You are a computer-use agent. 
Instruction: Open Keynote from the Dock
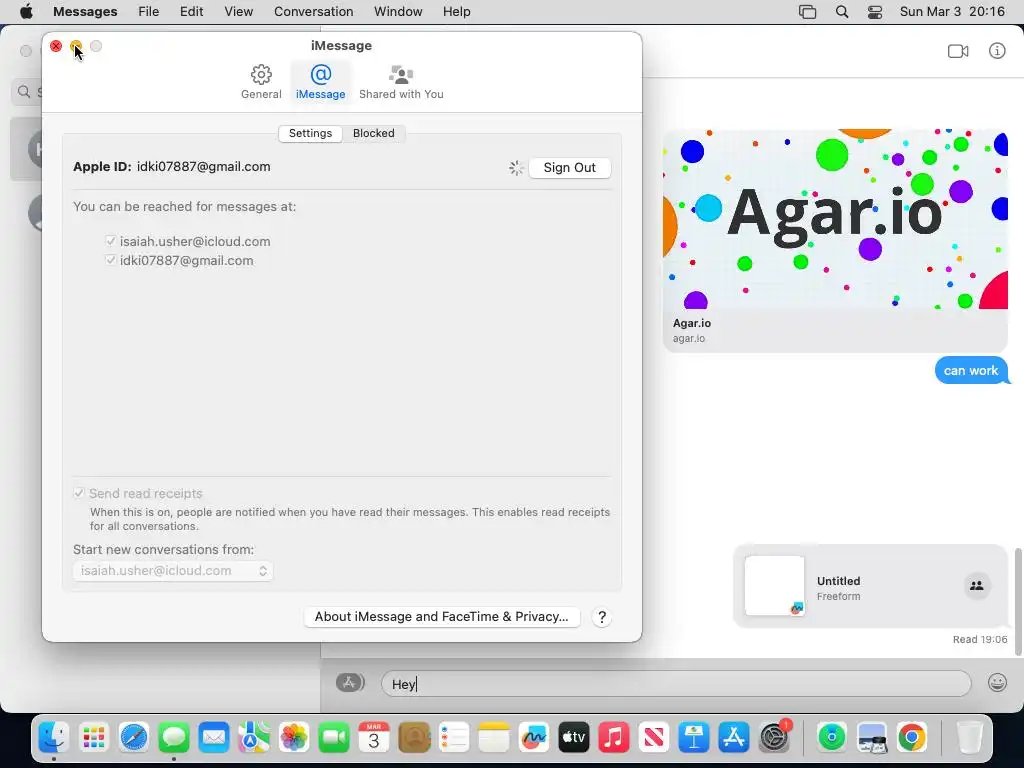pyautogui.click(x=694, y=738)
